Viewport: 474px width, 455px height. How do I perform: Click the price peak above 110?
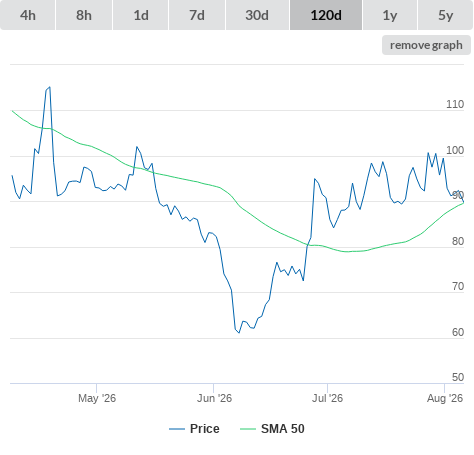tap(50, 87)
